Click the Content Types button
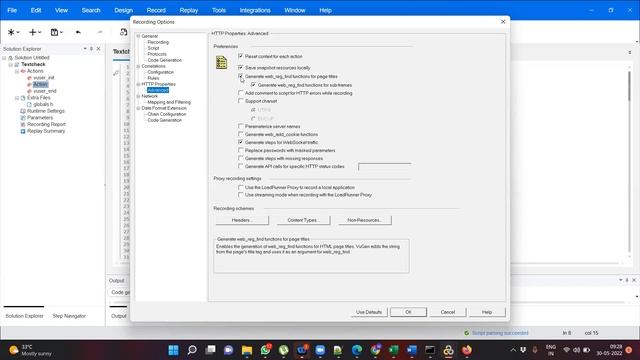The height and width of the screenshot is (360, 640). [303, 220]
